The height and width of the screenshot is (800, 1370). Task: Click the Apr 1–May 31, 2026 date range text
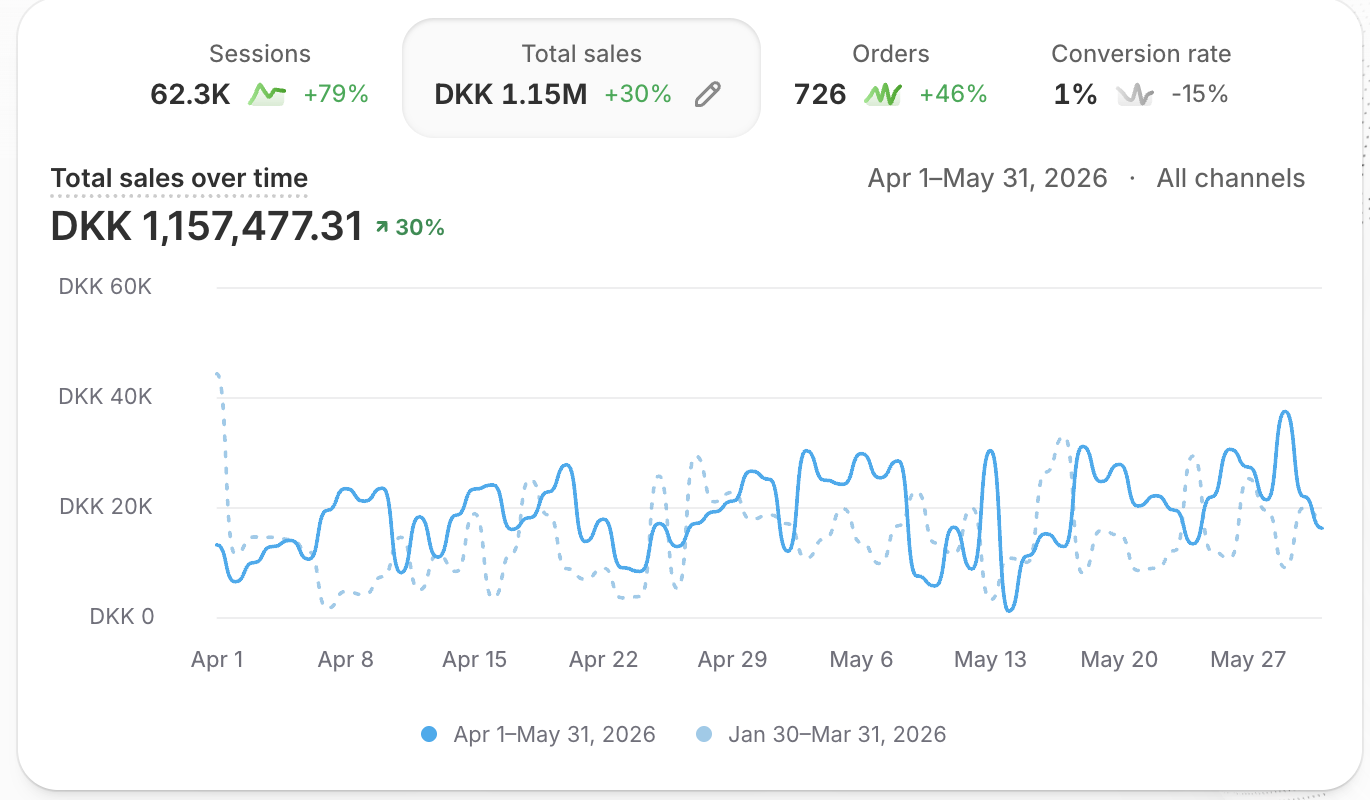click(988, 179)
